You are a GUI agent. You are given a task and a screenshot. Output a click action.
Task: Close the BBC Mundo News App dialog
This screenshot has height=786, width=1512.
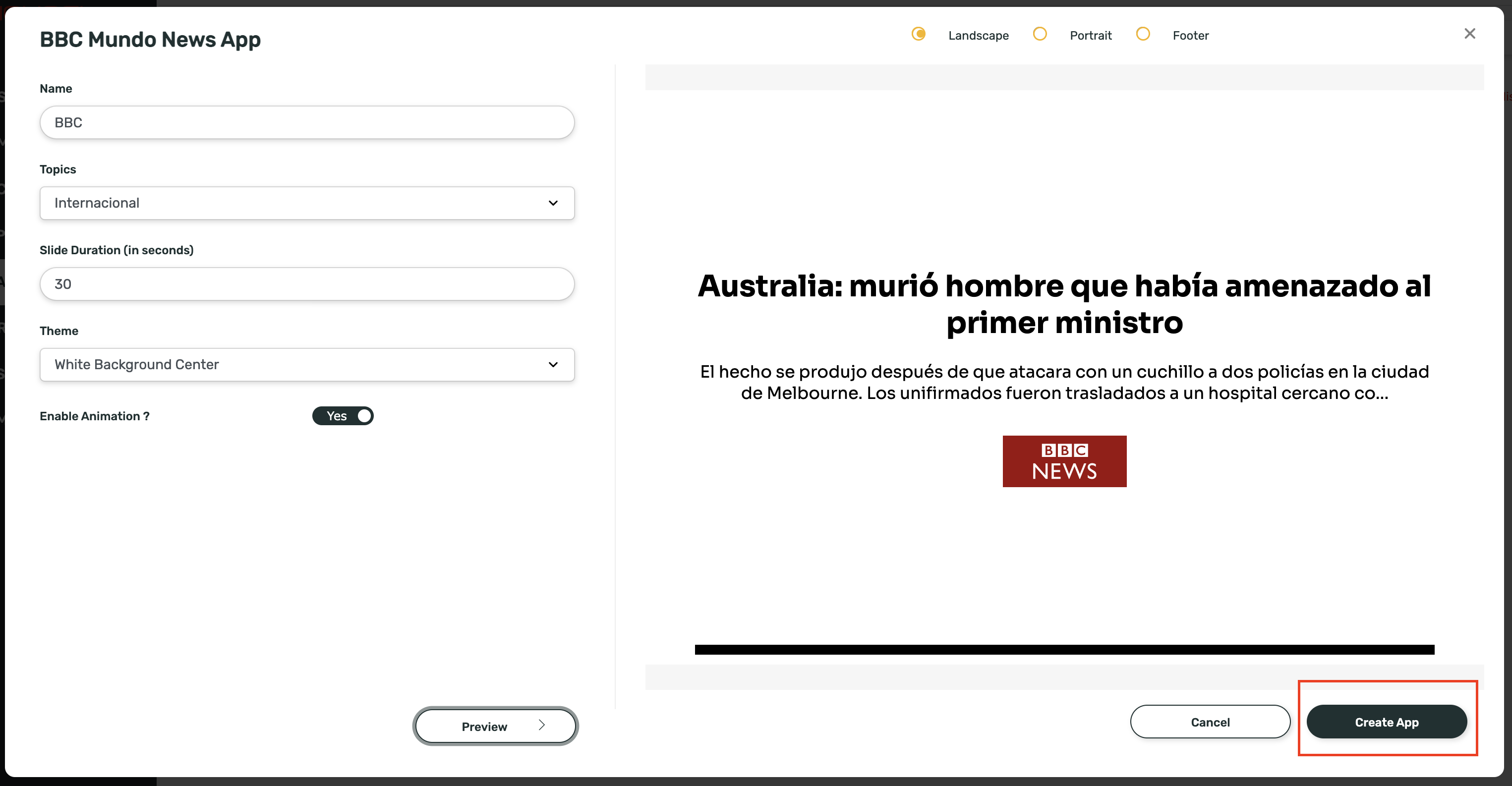pyautogui.click(x=1469, y=33)
